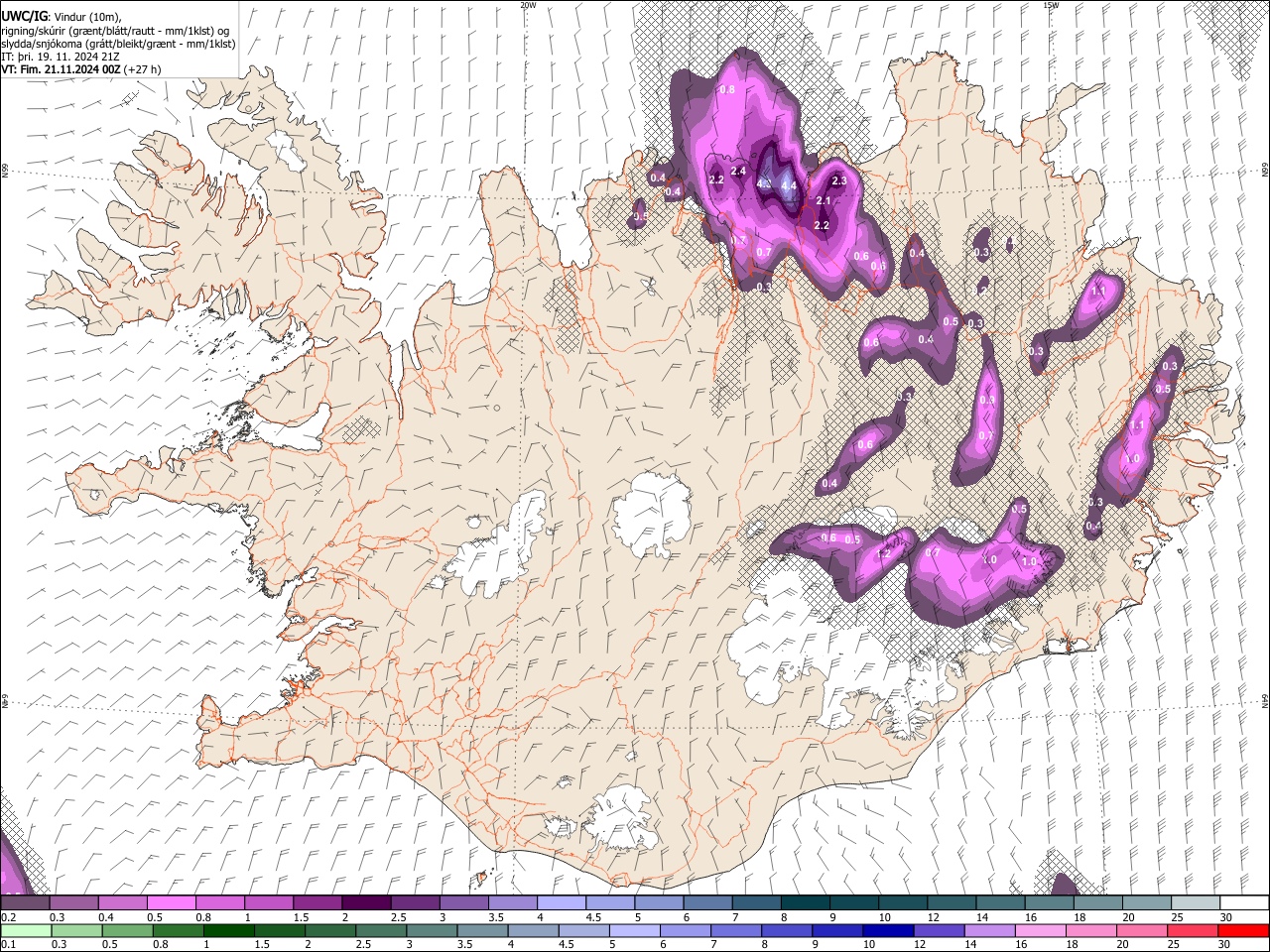The height and width of the screenshot is (952, 1270).
Task: Click the bright red swatch after 30 on the lower scale
Action: tap(1243, 930)
